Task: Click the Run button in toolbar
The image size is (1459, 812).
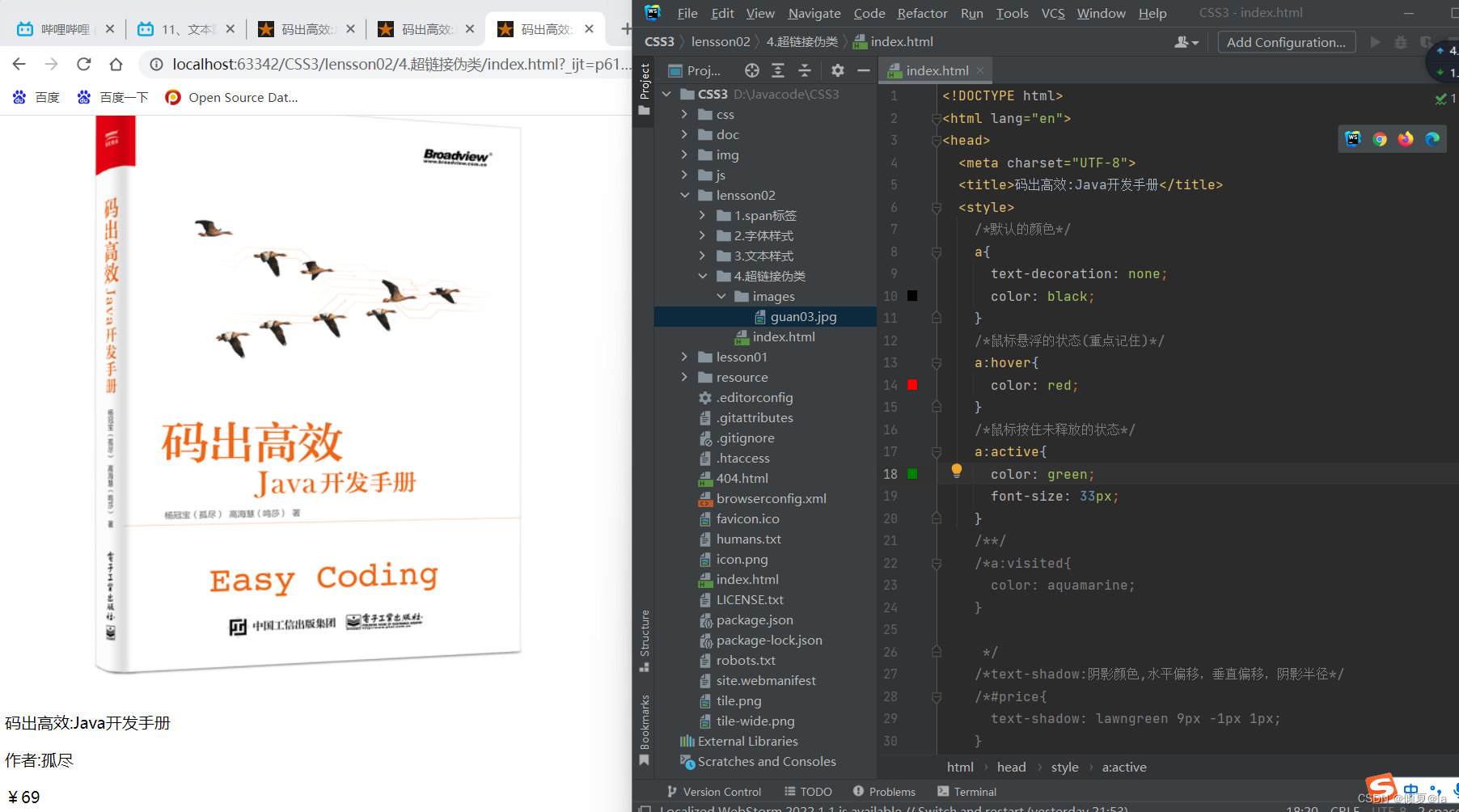Action: coord(1375,42)
